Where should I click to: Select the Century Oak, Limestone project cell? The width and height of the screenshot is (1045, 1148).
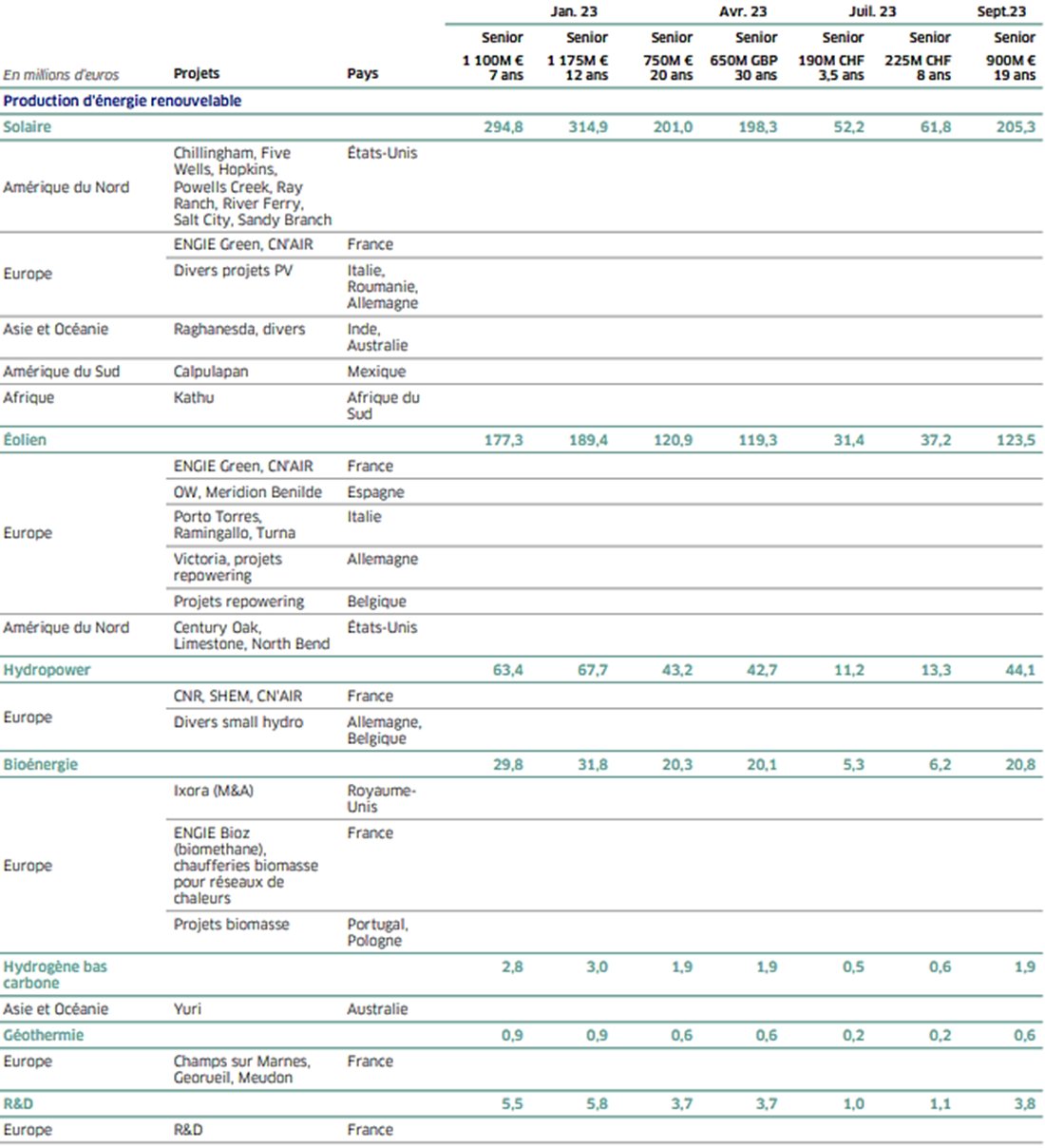point(251,636)
